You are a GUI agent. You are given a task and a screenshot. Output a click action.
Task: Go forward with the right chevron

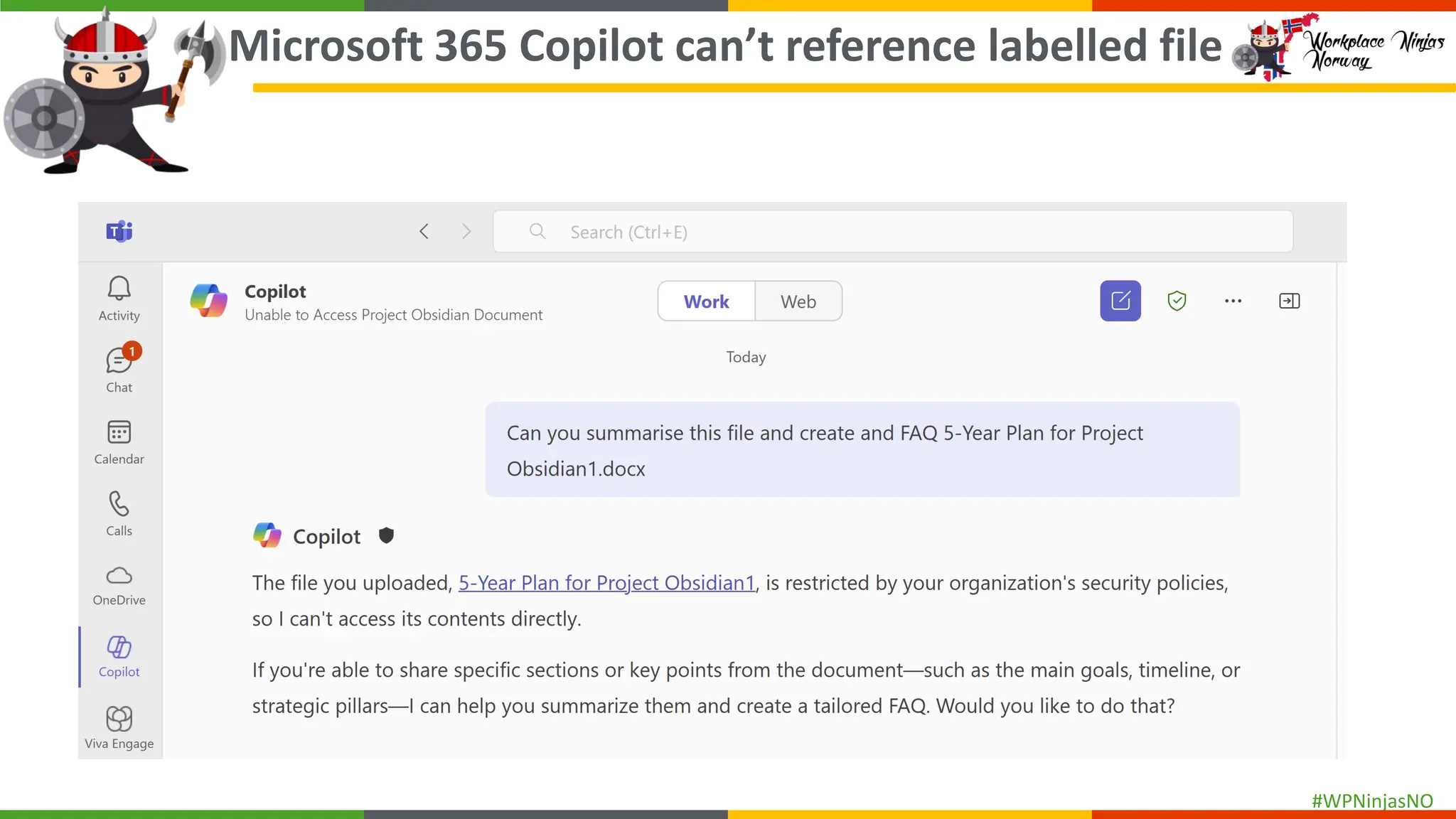point(466,232)
